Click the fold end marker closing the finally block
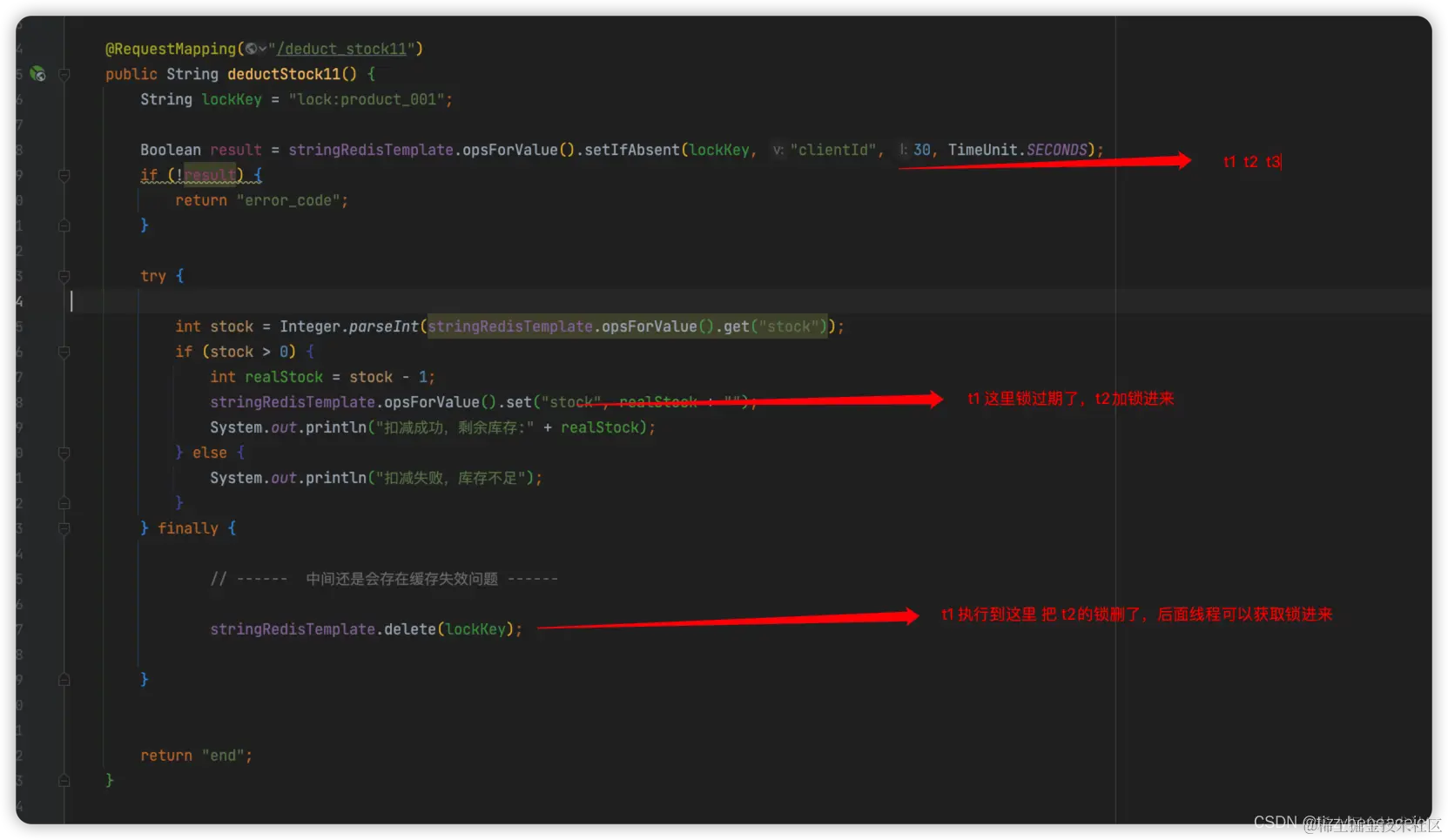Image resolution: width=1448 pixels, height=840 pixels. tap(64, 681)
